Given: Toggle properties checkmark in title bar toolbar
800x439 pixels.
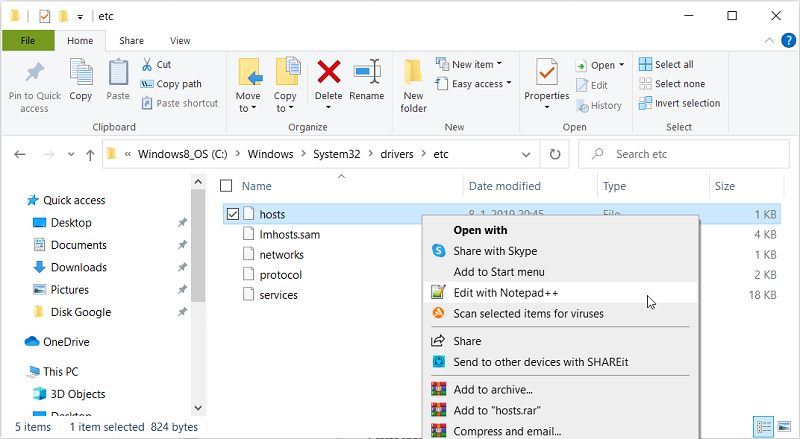Looking at the screenshot, I should coord(45,16).
